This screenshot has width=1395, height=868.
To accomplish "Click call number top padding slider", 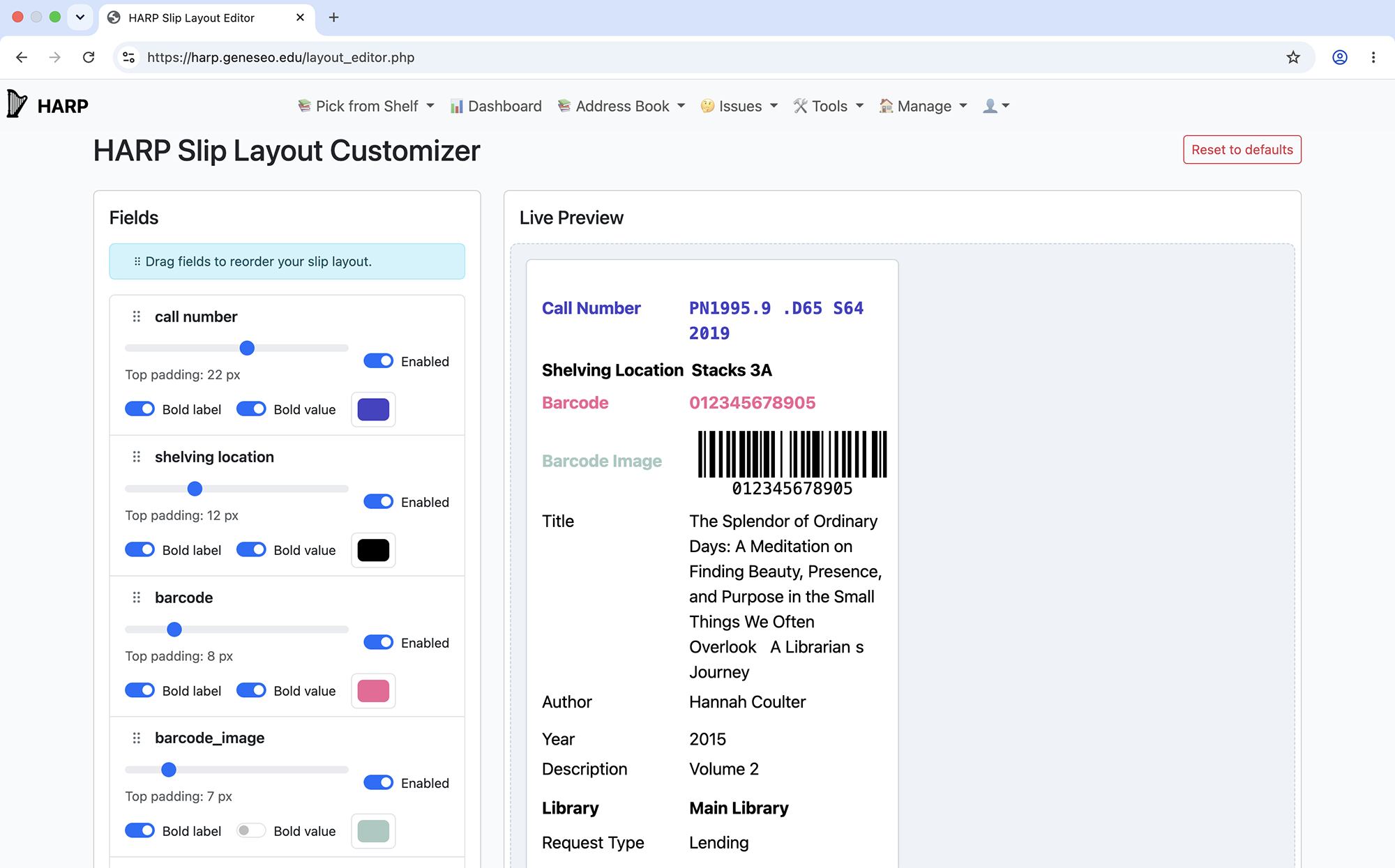I will [236, 348].
